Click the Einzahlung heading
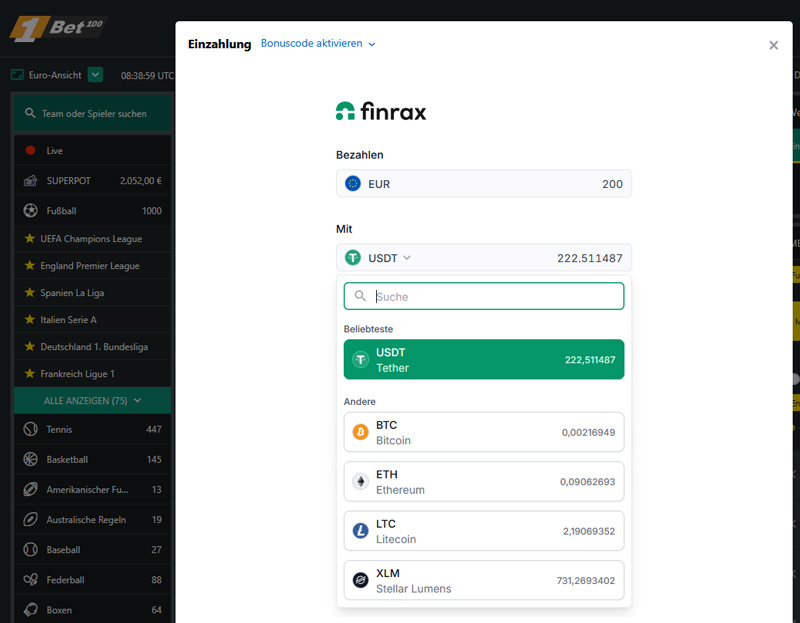Viewport: 800px width, 623px height. coord(219,44)
